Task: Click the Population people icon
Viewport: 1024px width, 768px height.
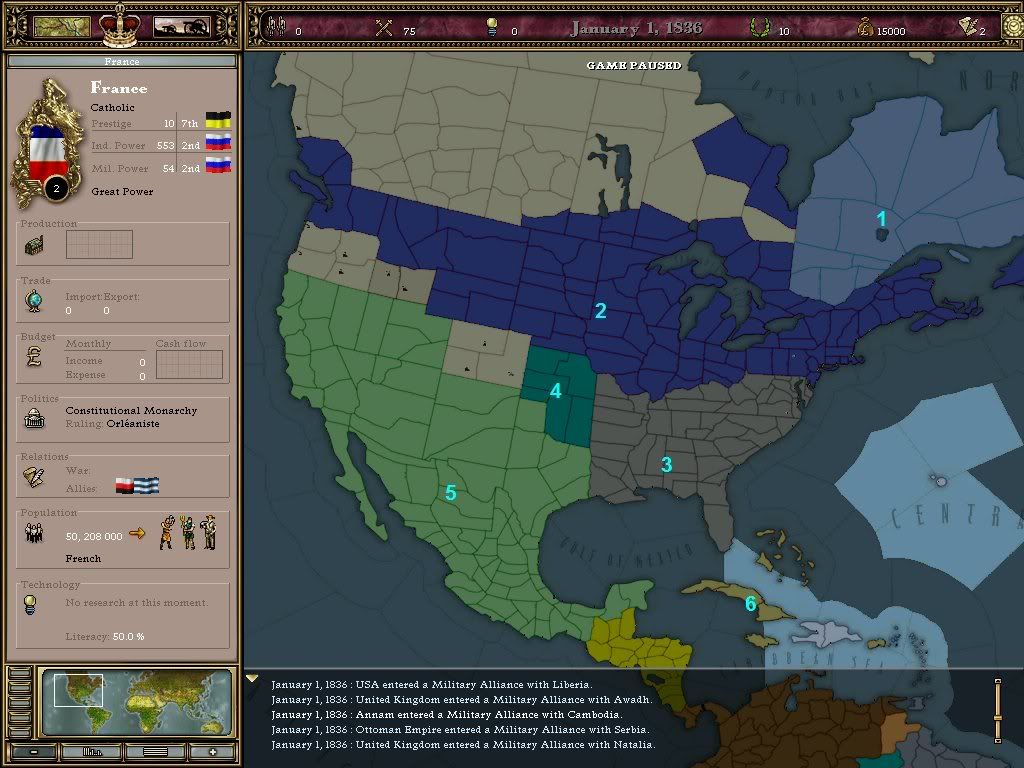Action: (33, 534)
